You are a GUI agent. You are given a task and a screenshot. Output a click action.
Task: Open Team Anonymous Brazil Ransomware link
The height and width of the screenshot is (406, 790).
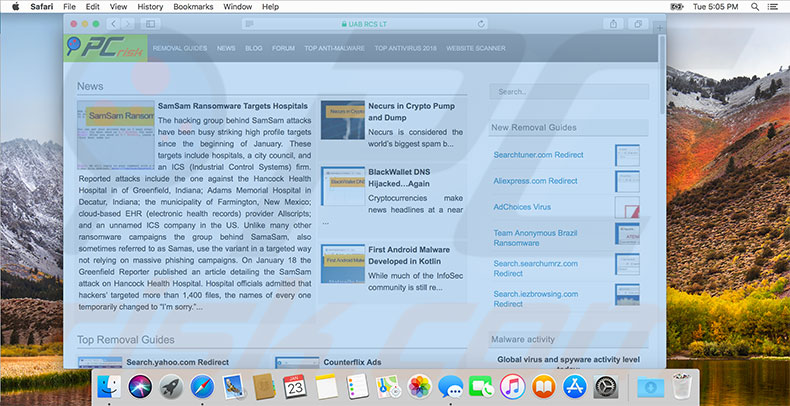click(x=535, y=238)
